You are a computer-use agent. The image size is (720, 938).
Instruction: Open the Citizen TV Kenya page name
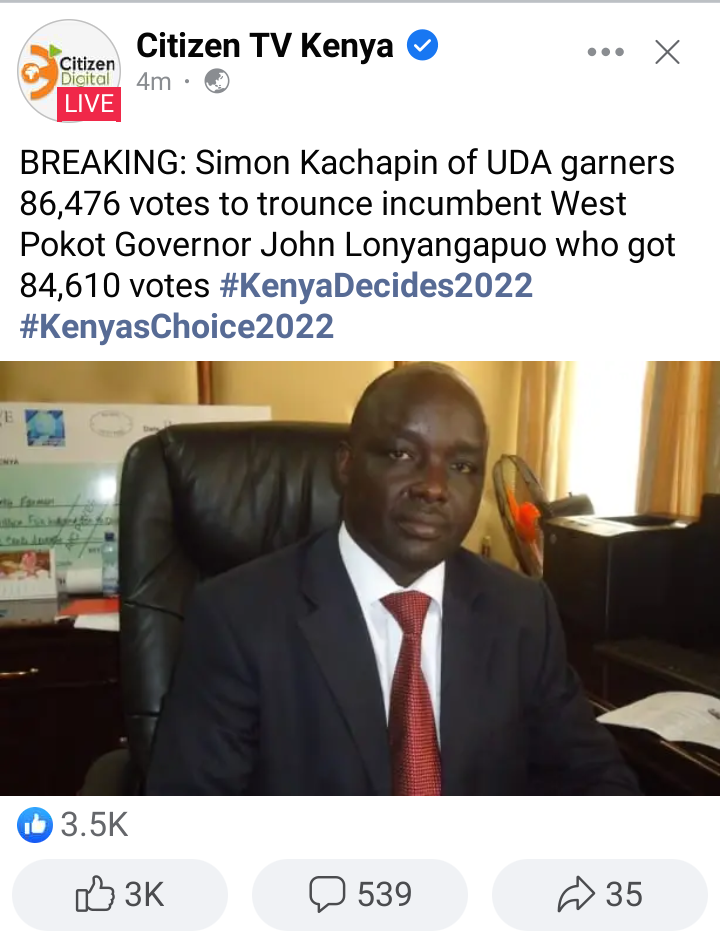(265, 45)
